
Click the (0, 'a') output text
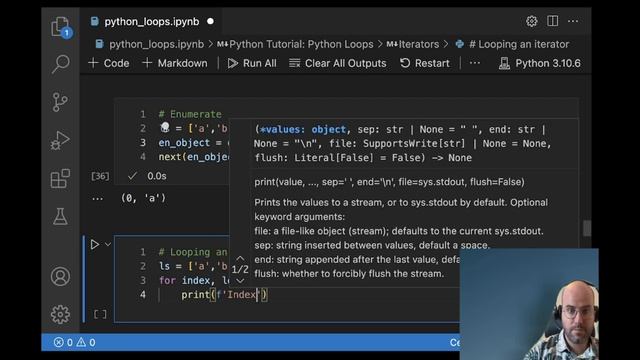[143, 198]
